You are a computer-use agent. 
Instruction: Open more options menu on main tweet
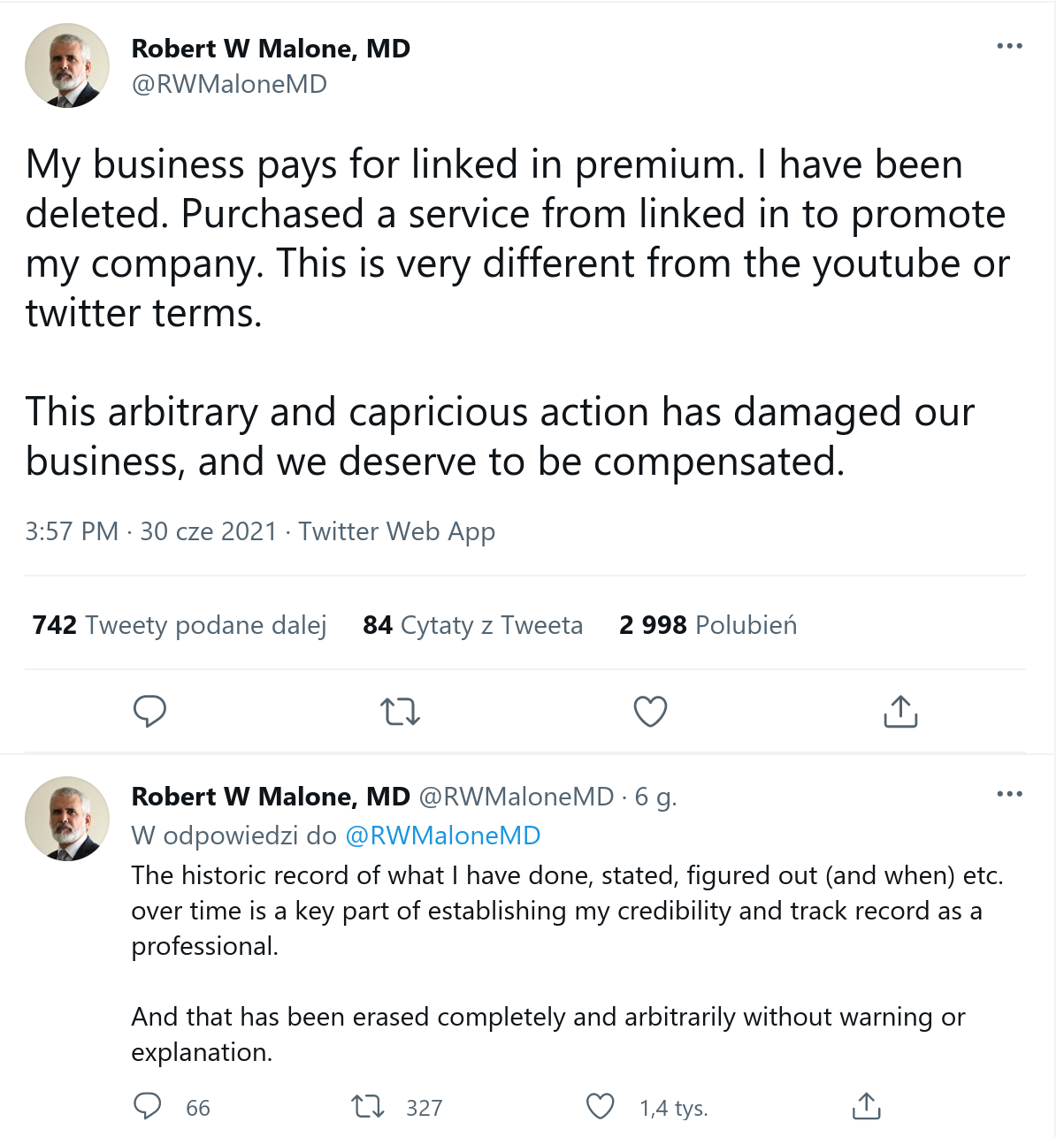1009,46
